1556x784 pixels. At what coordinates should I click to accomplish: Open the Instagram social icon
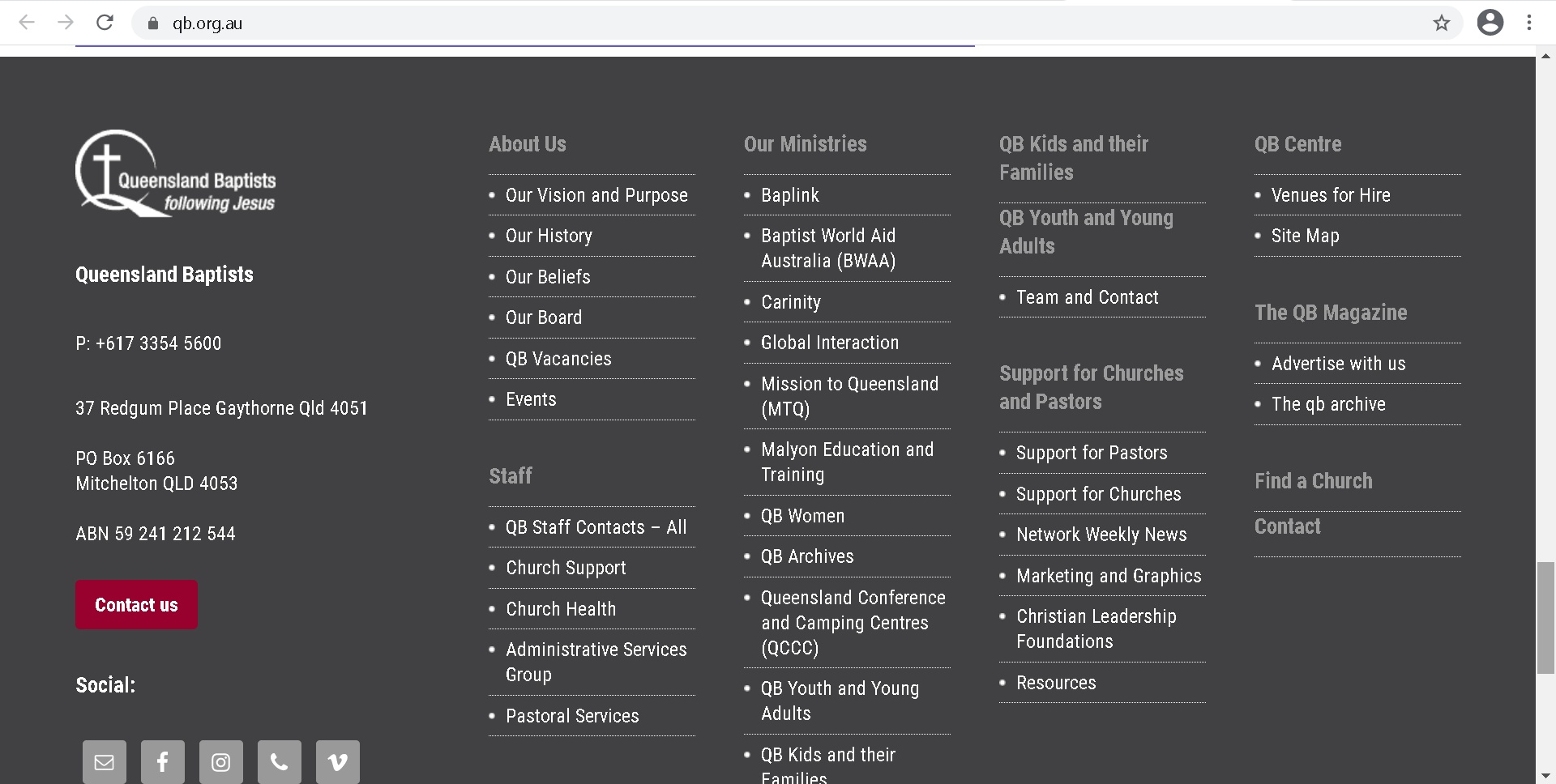click(x=221, y=762)
